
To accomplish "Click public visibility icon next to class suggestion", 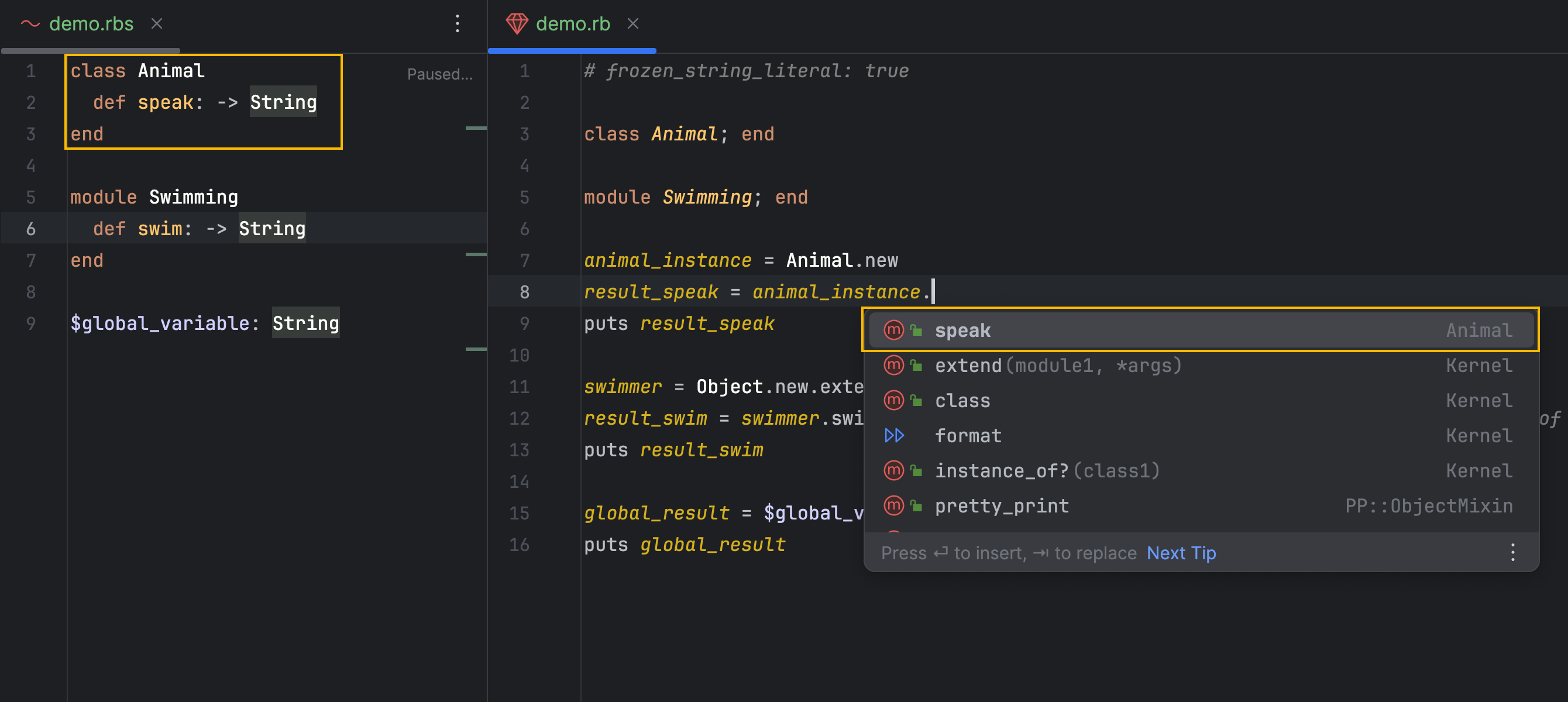I will [916, 401].
